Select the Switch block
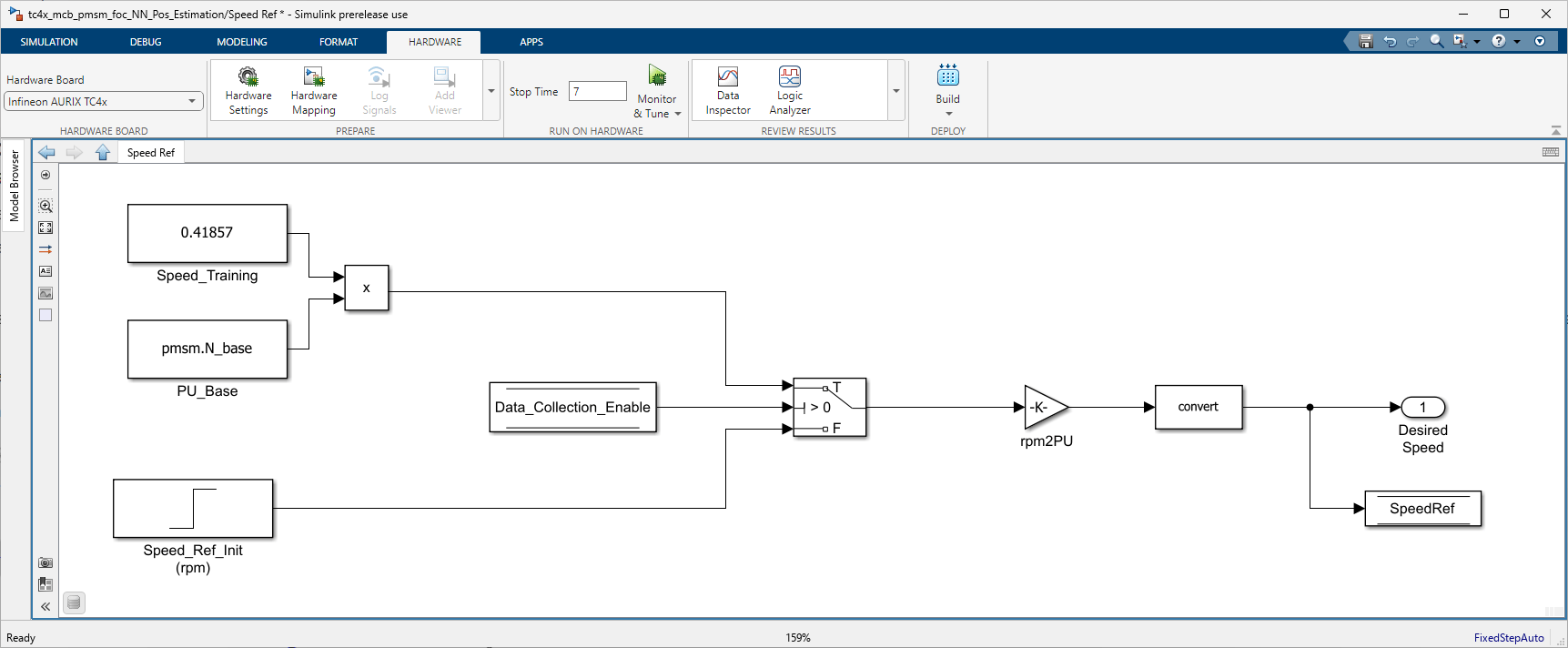Screen dimensions: 1568x648 (830, 408)
